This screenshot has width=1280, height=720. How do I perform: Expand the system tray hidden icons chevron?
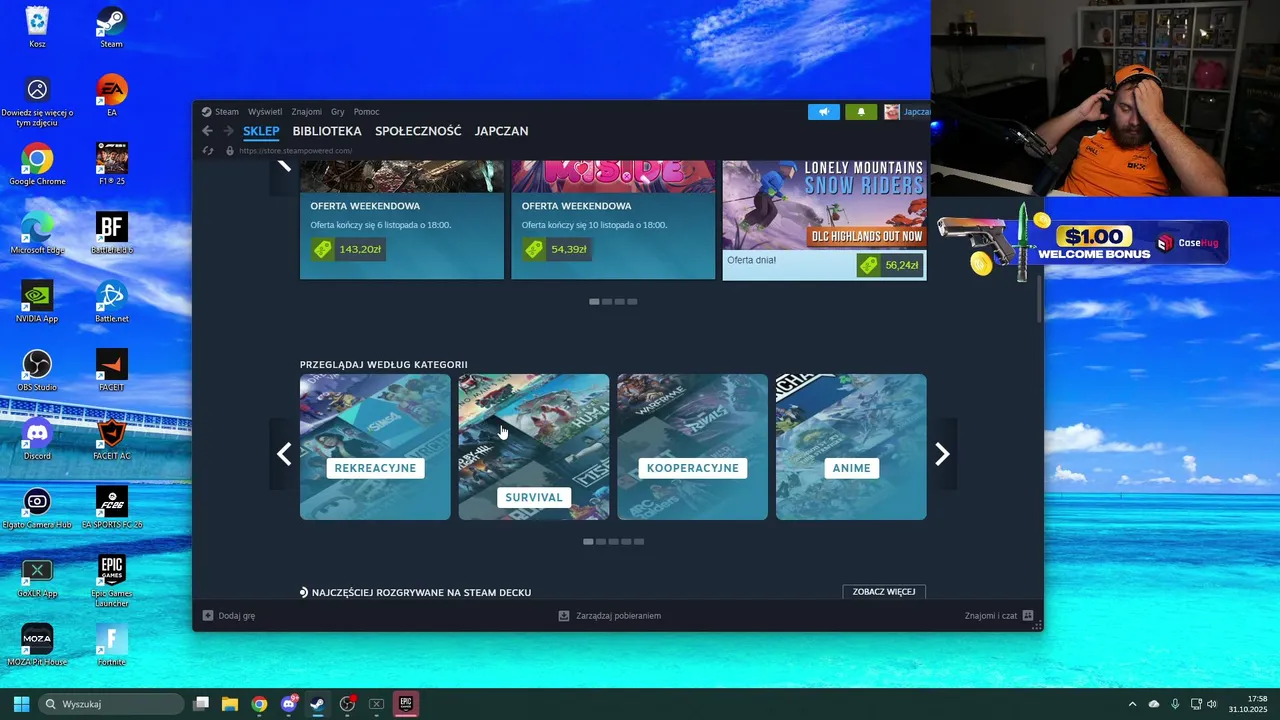pyautogui.click(x=1132, y=704)
